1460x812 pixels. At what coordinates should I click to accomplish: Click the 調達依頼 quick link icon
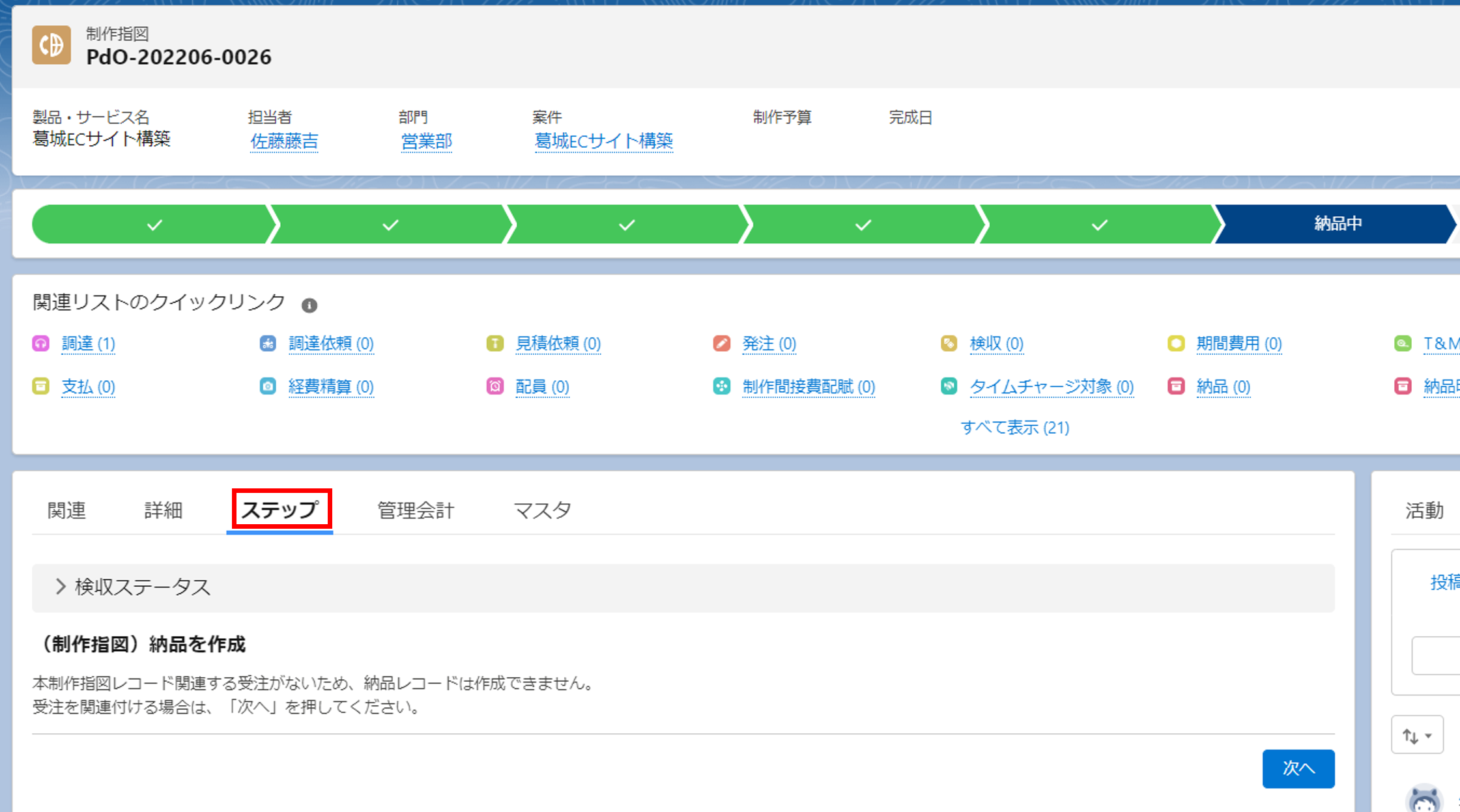tap(268, 343)
